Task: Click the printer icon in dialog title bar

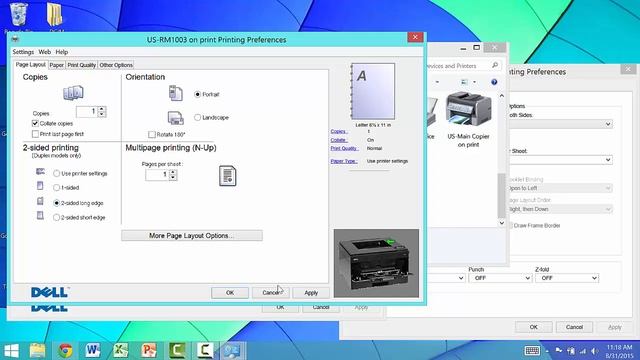Action: click(x=16, y=39)
